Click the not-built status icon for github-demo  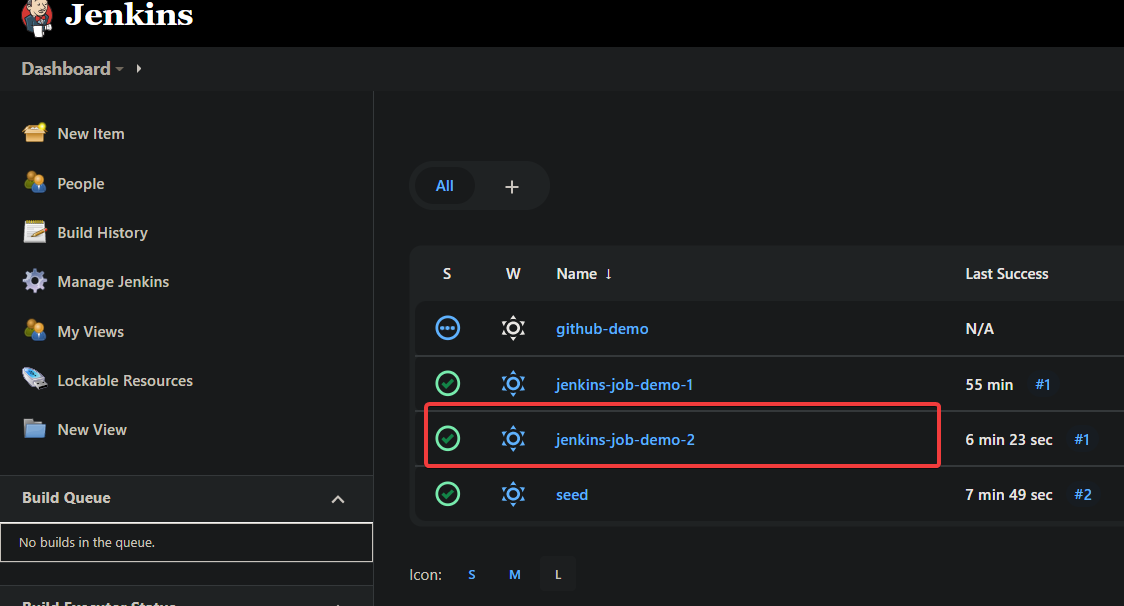click(x=447, y=328)
